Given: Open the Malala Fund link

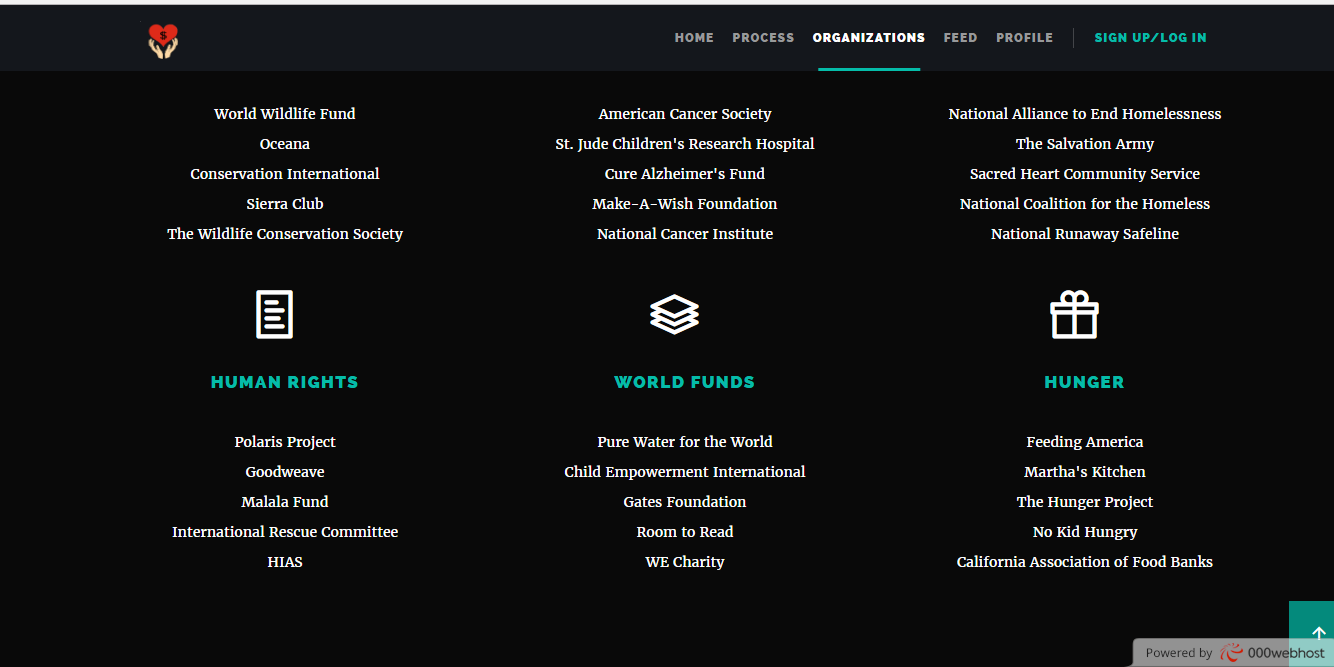Looking at the screenshot, I should pos(285,502).
